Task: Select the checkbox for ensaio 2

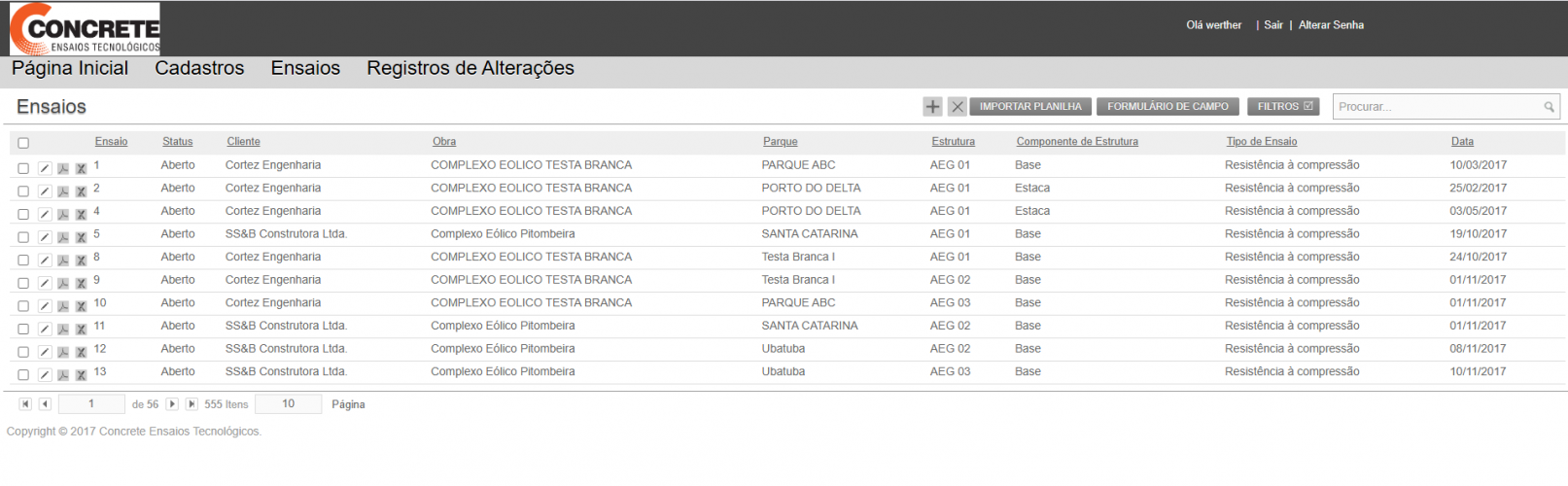Action: (23, 191)
